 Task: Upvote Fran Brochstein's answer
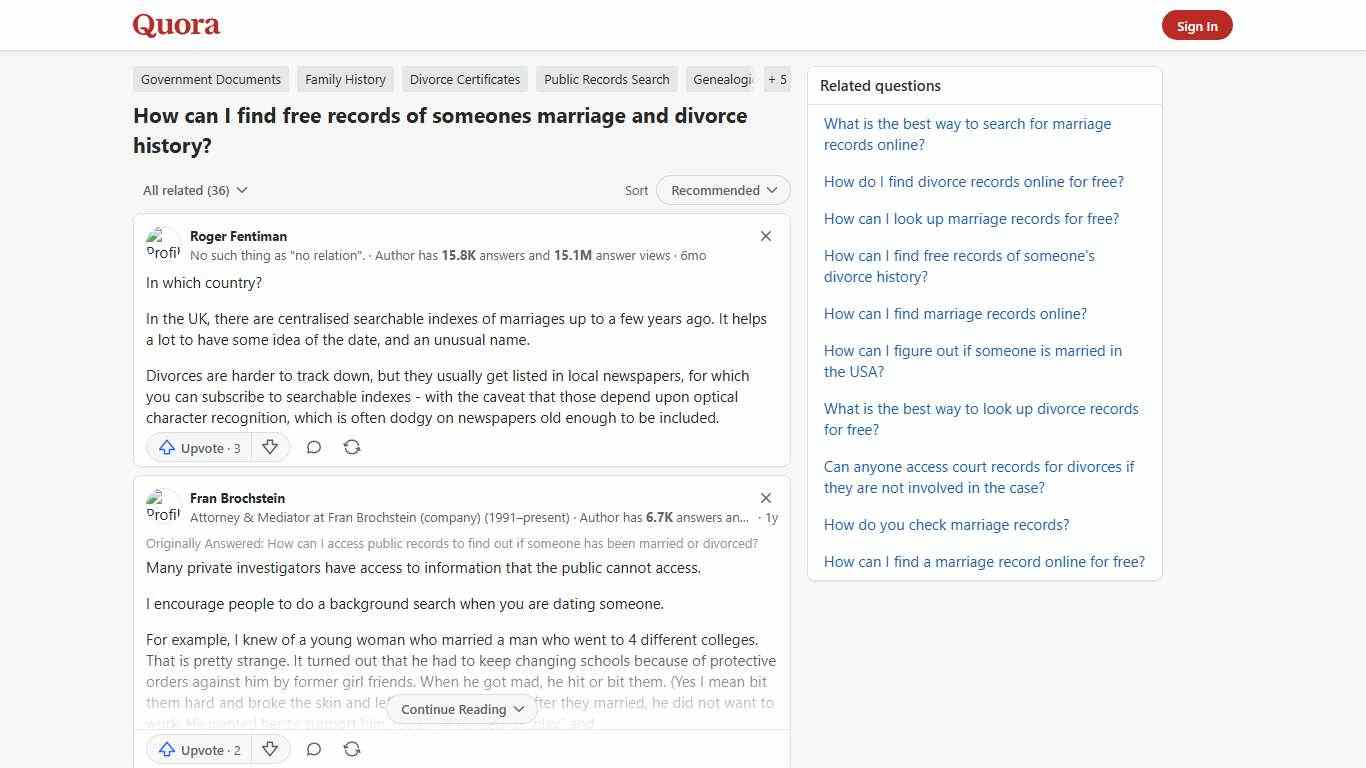point(198,749)
